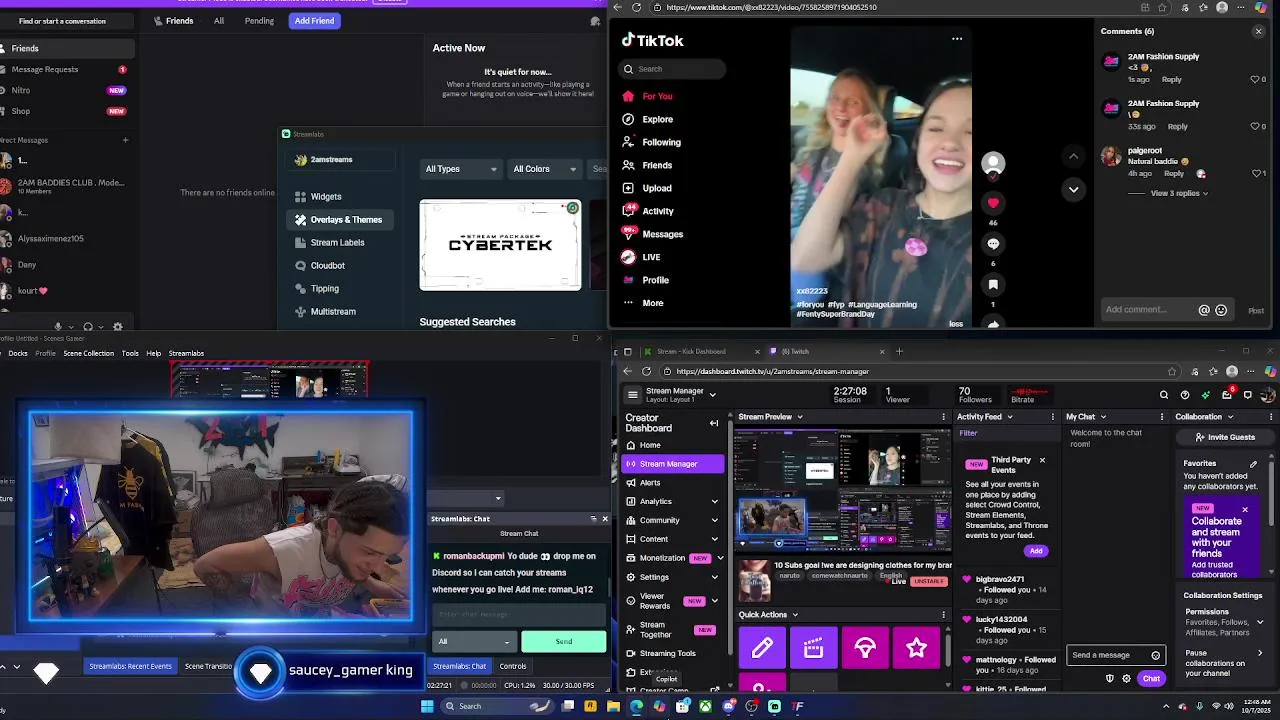Click the star quick action tile

pyautogui.click(x=916, y=649)
